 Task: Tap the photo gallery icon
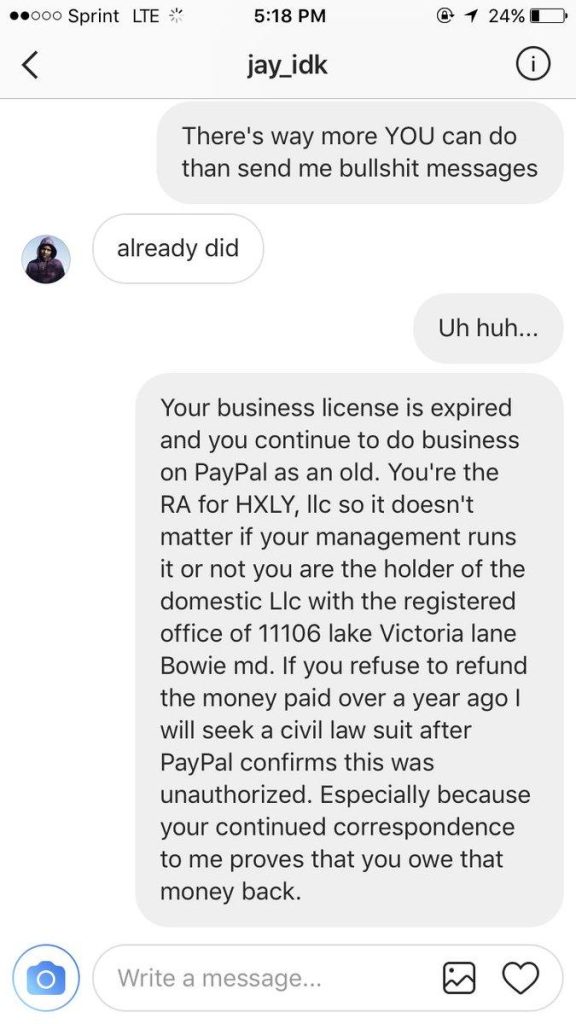461,978
